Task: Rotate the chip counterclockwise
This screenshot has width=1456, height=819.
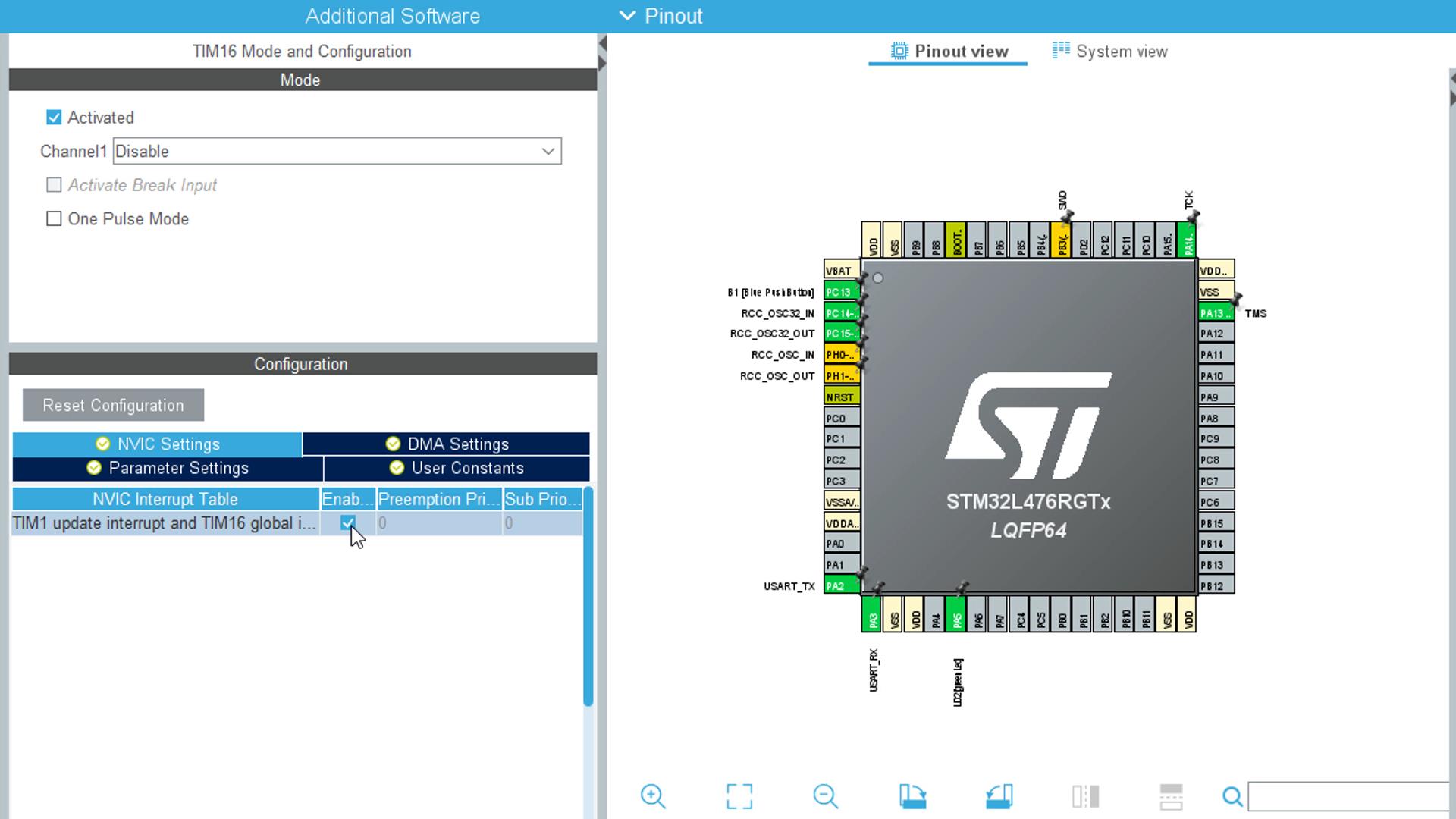Action: [x=999, y=796]
